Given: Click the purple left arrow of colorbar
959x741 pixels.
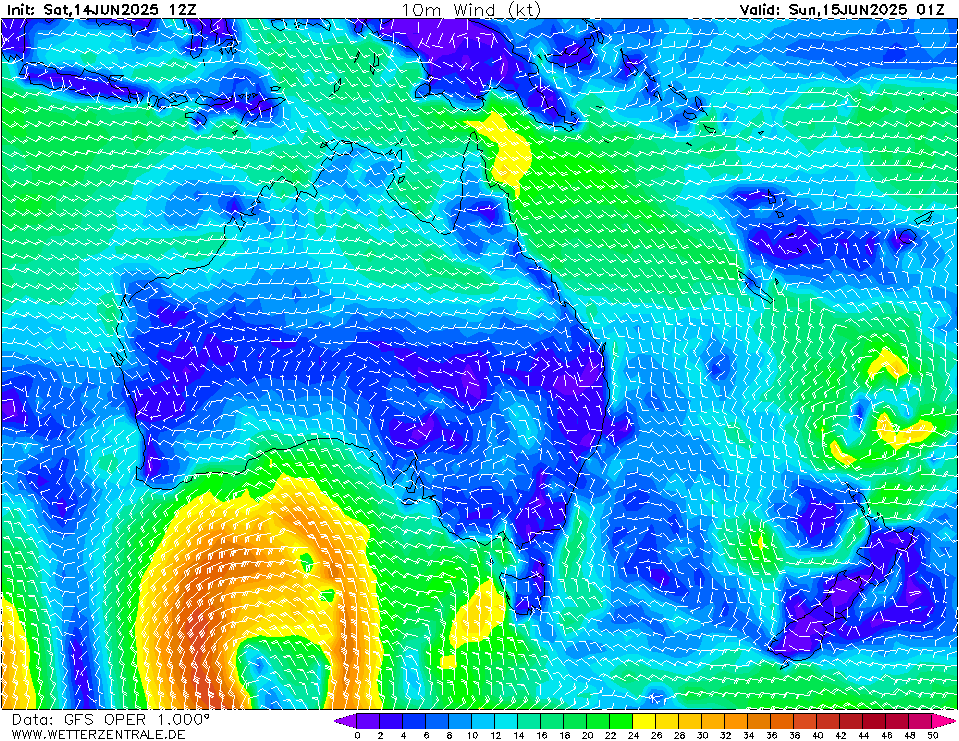Looking at the screenshot, I should [345, 720].
